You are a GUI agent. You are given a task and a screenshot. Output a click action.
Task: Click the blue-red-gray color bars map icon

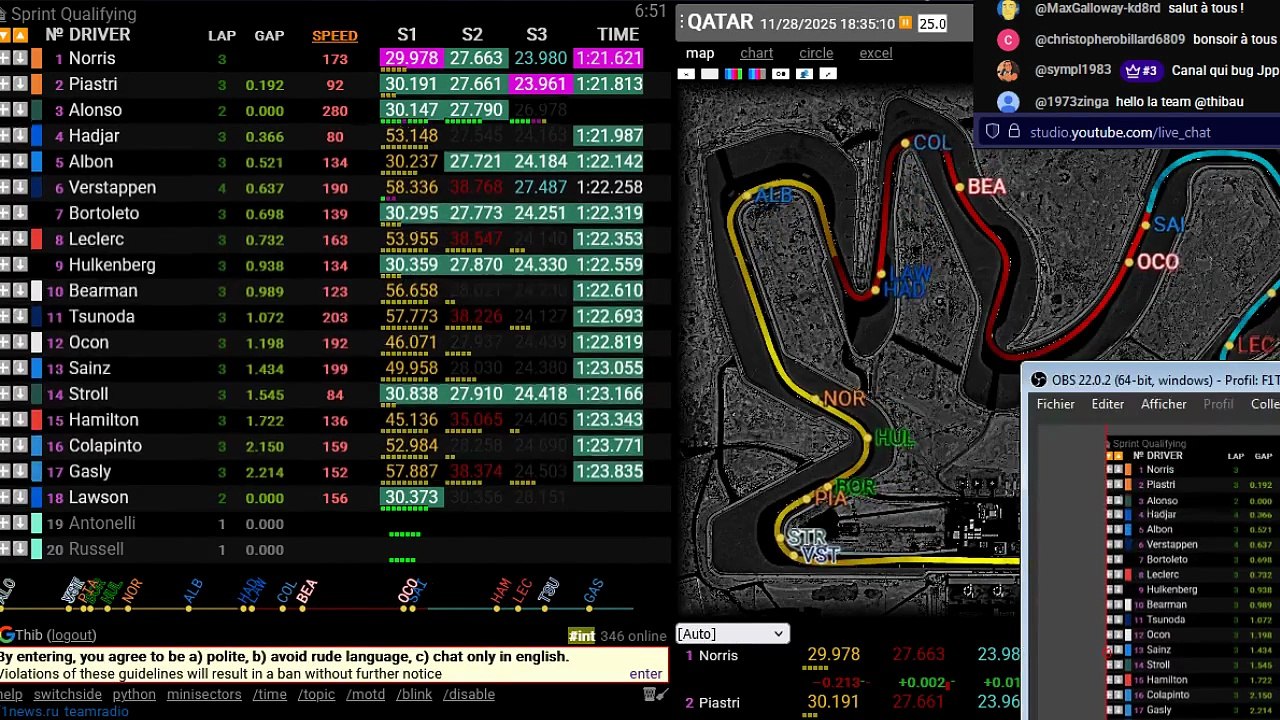click(757, 74)
